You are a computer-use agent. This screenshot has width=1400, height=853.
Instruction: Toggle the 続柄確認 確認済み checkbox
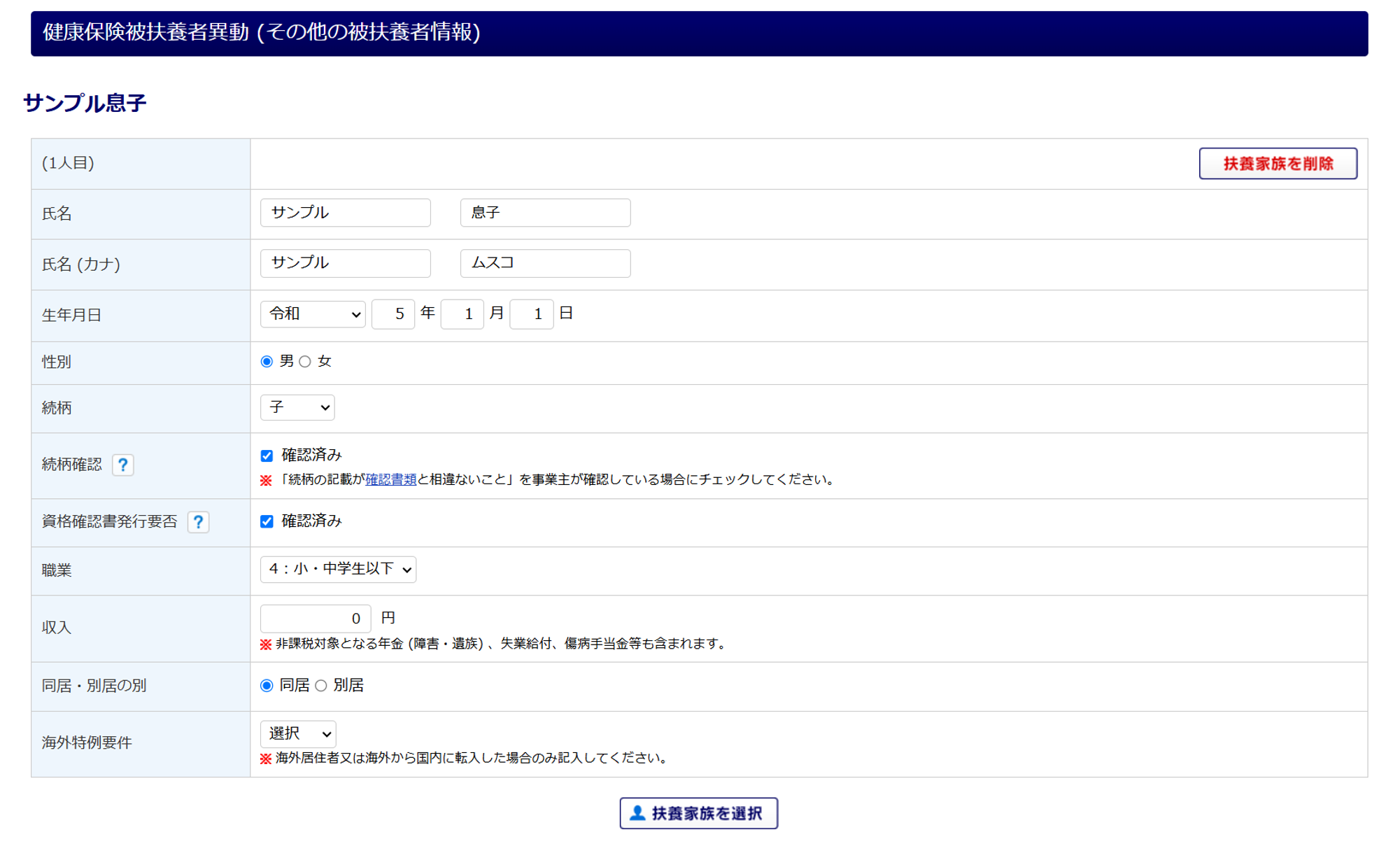pyautogui.click(x=267, y=456)
